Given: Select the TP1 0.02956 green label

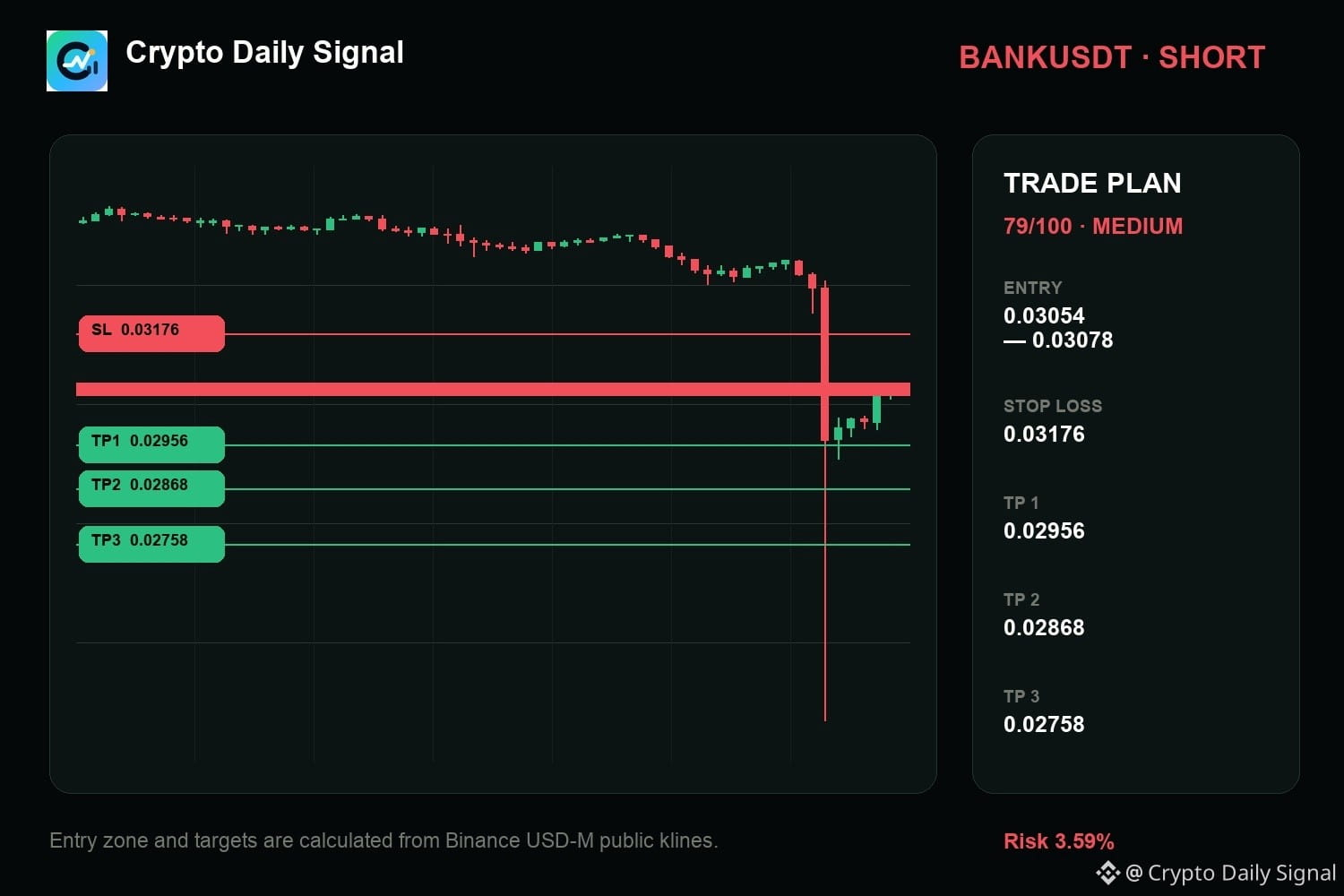Looking at the screenshot, I should pos(151,444).
